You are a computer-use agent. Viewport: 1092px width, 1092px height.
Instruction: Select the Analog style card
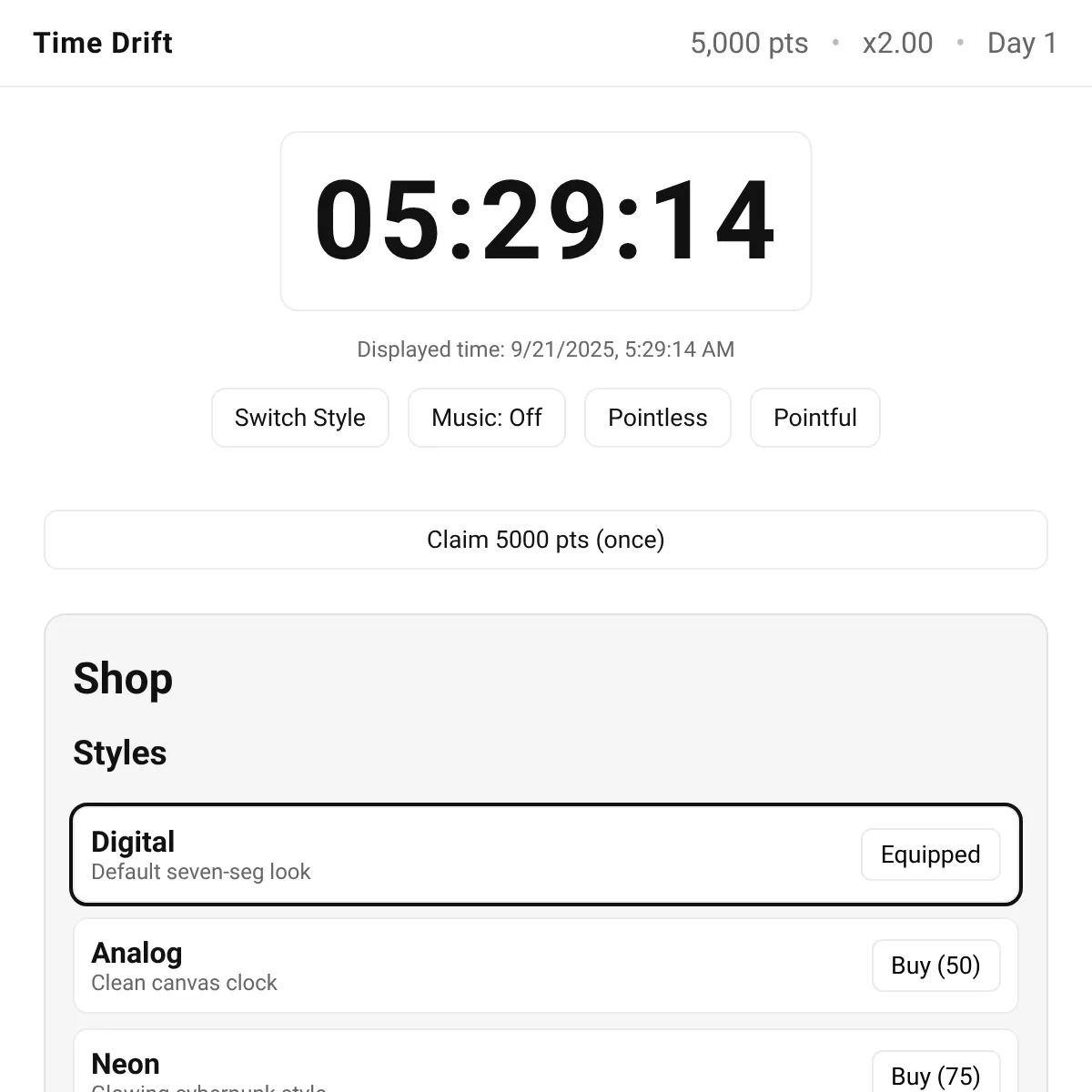(x=546, y=966)
